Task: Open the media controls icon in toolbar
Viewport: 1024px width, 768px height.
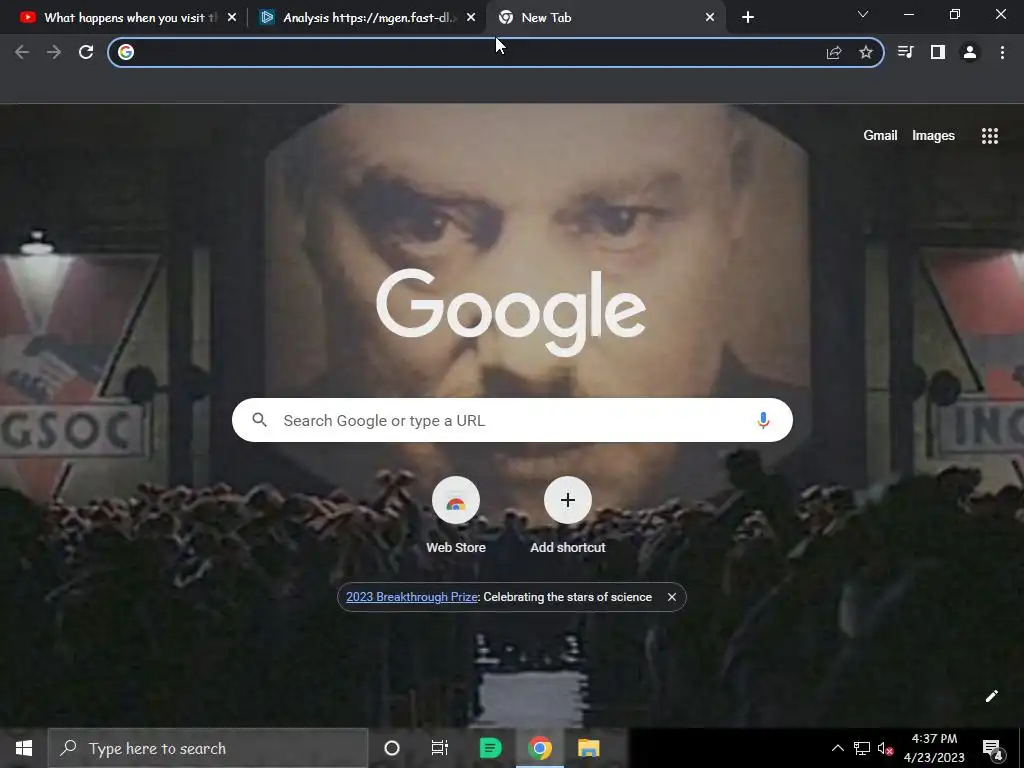Action: 905,52
